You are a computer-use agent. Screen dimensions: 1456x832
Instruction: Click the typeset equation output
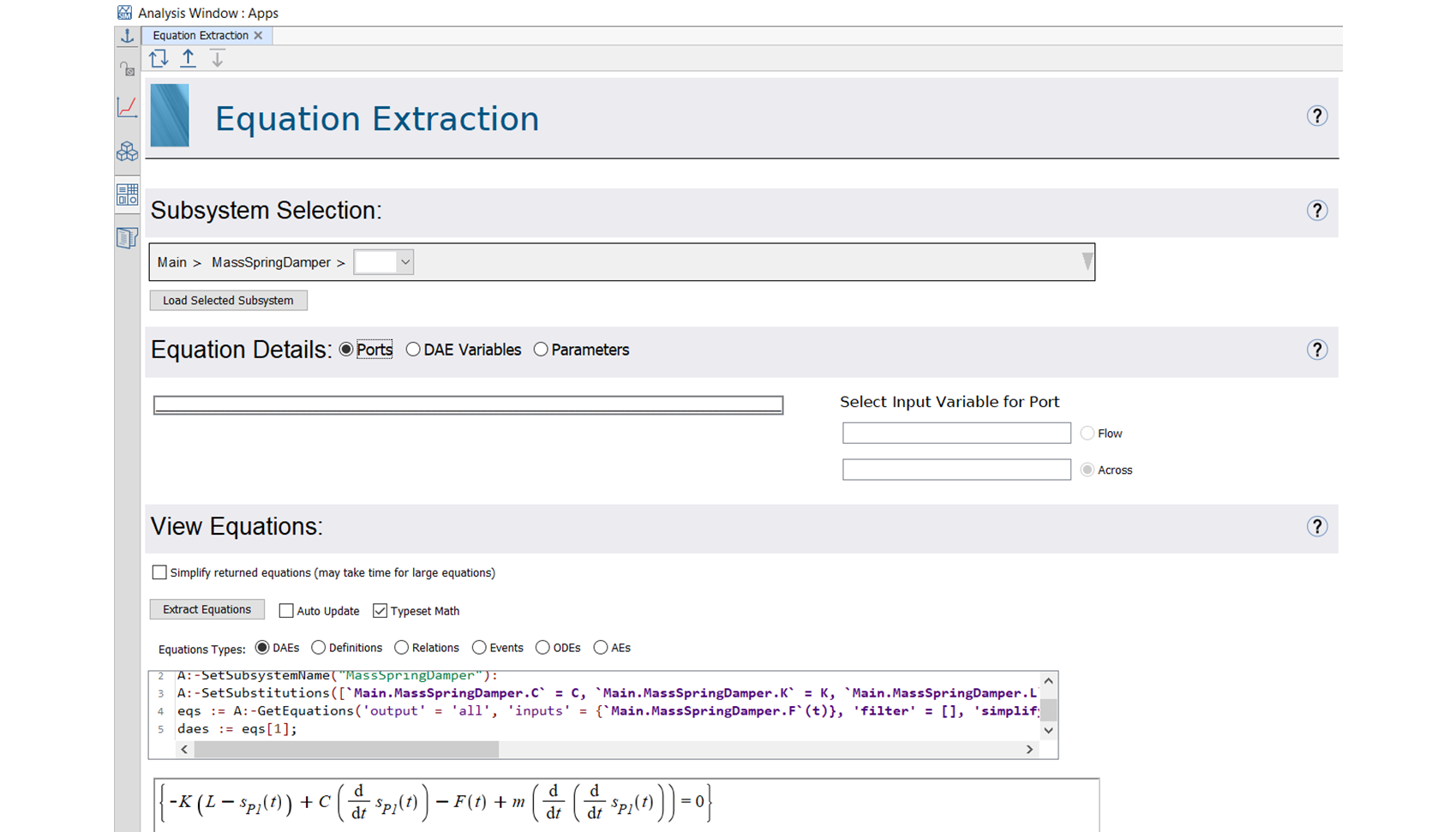tap(435, 803)
